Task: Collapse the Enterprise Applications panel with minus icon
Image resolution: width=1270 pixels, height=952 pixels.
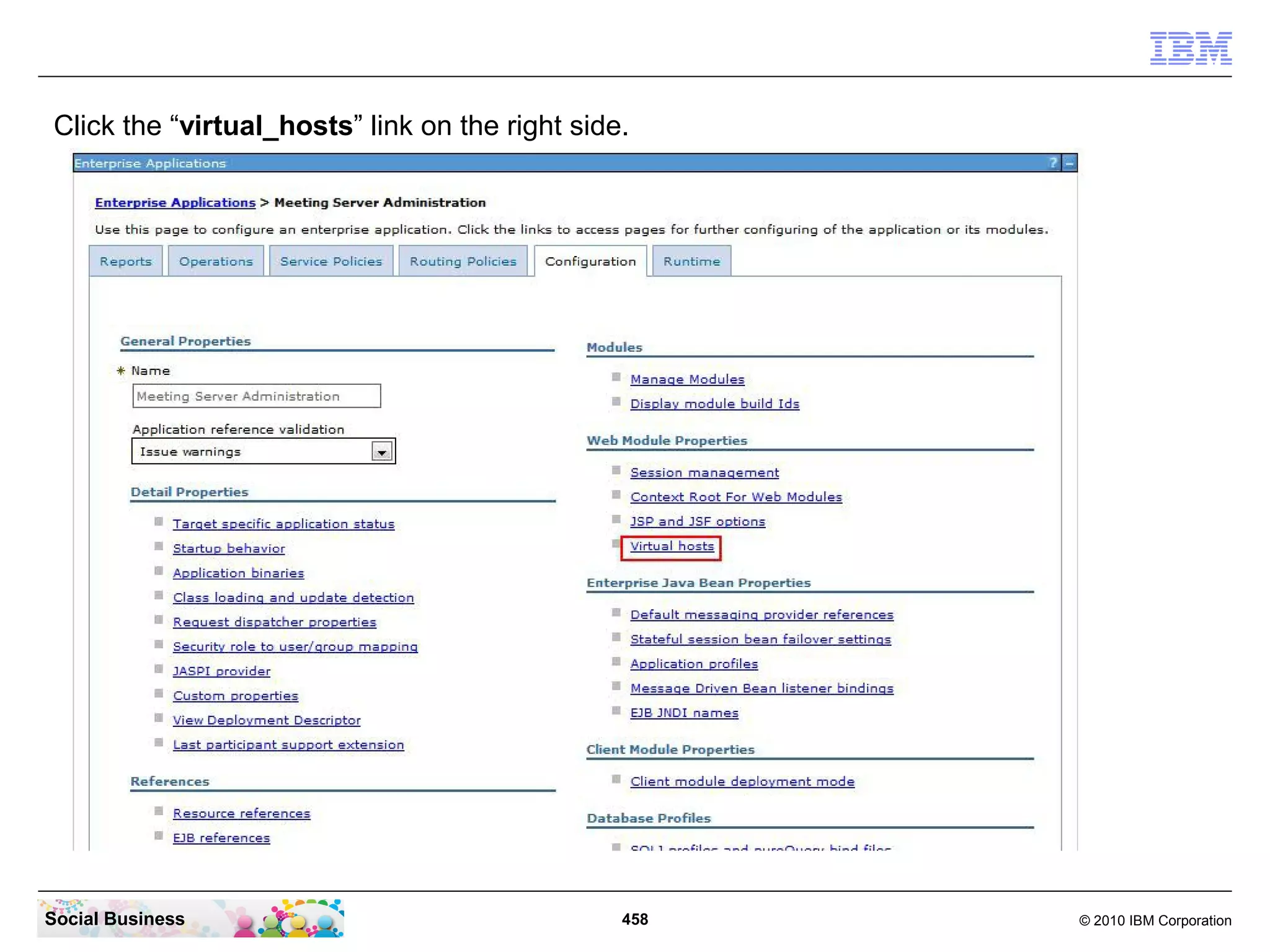Action: 1070,163
